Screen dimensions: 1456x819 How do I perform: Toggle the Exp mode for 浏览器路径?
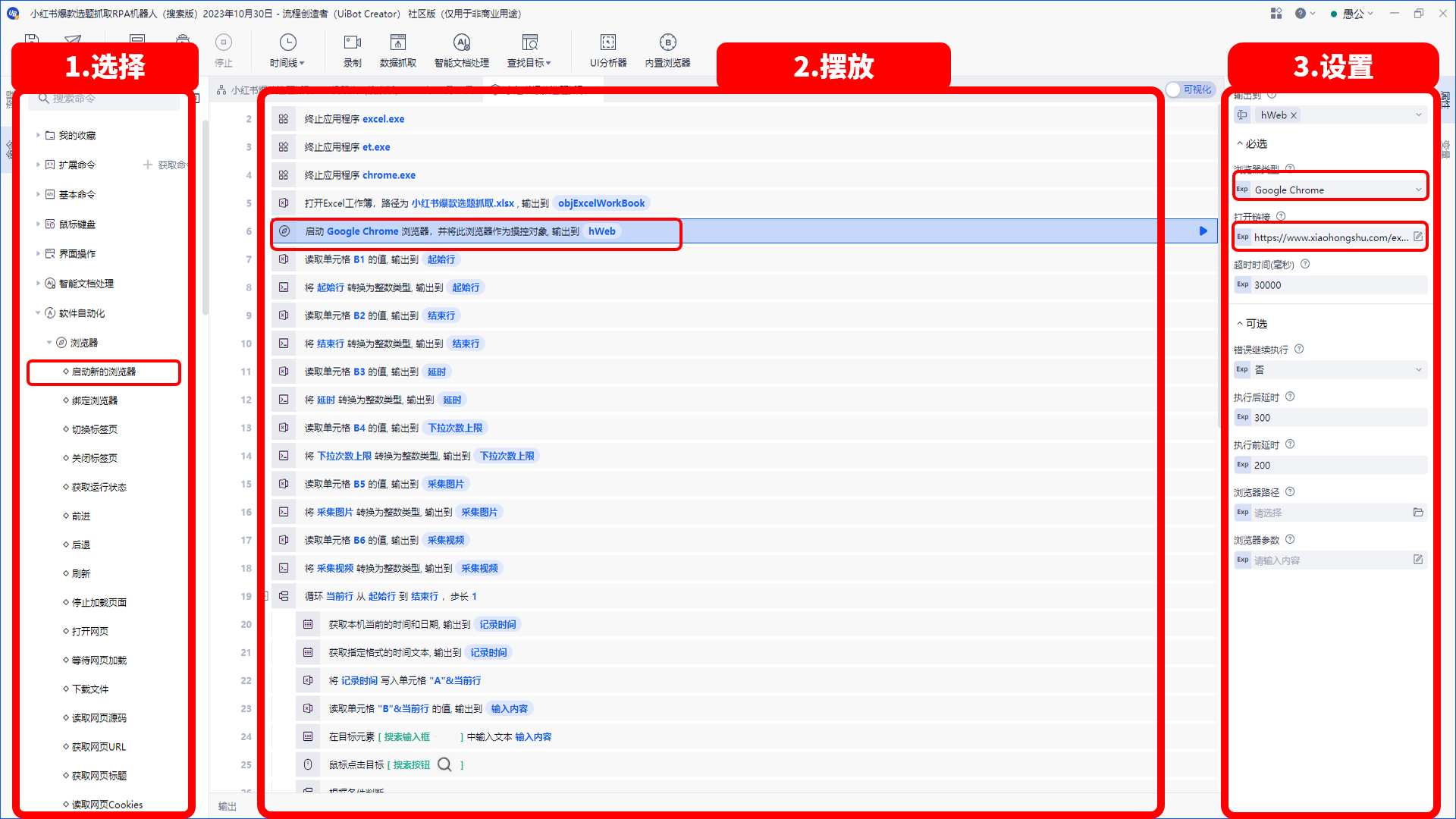[x=1242, y=512]
